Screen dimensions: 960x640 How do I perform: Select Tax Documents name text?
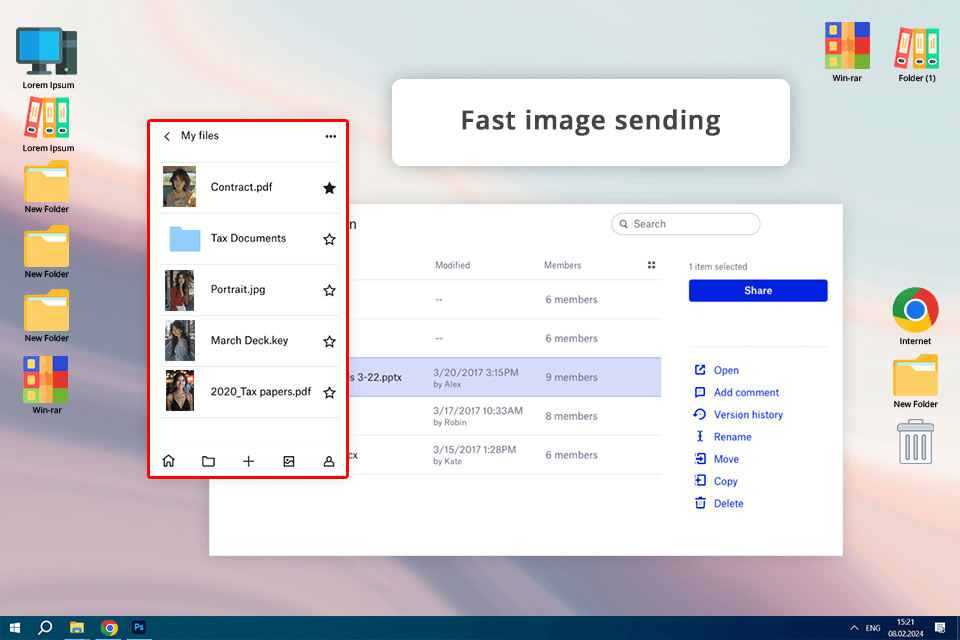[248, 238]
